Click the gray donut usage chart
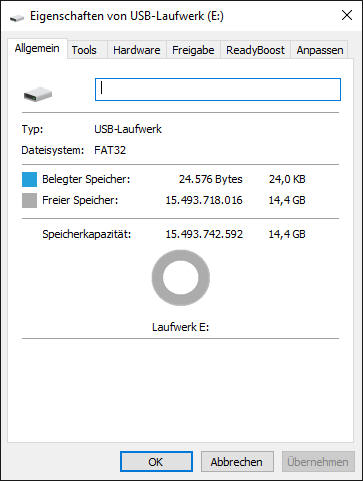Screen dimensions: 363x481 (x=181, y=278)
